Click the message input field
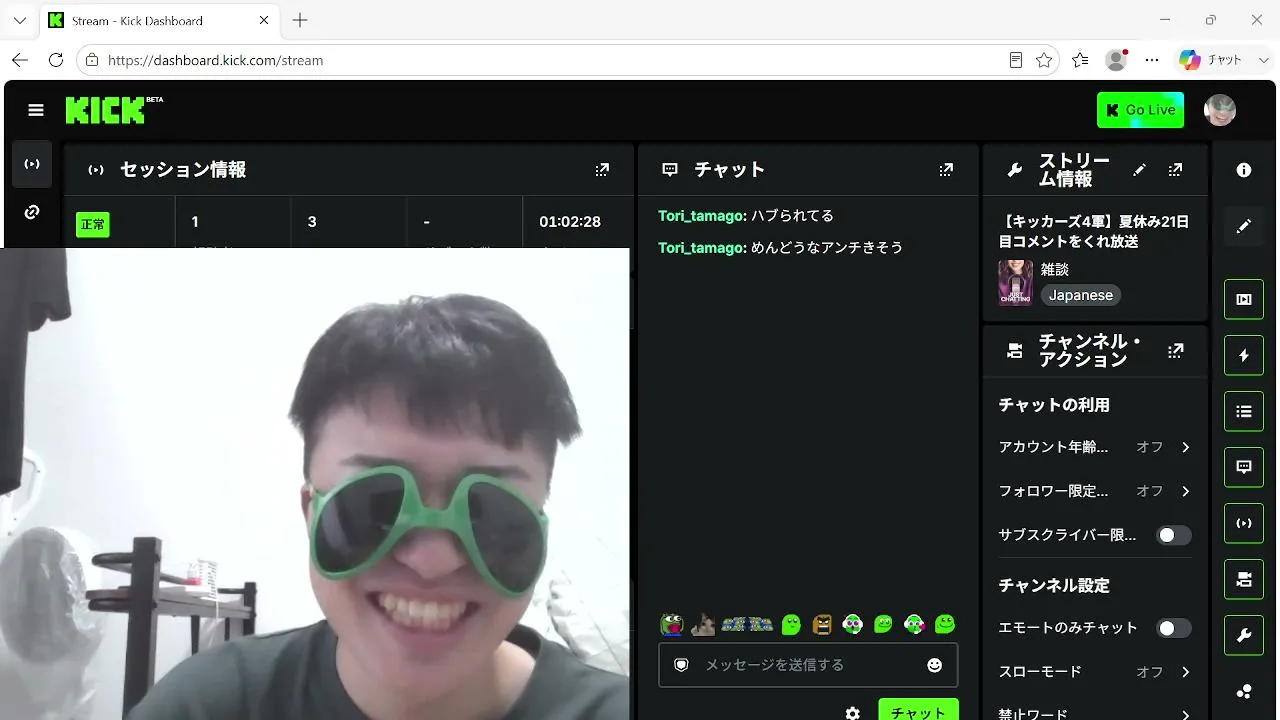Screen dimensions: 1280x720 (808, 665)
